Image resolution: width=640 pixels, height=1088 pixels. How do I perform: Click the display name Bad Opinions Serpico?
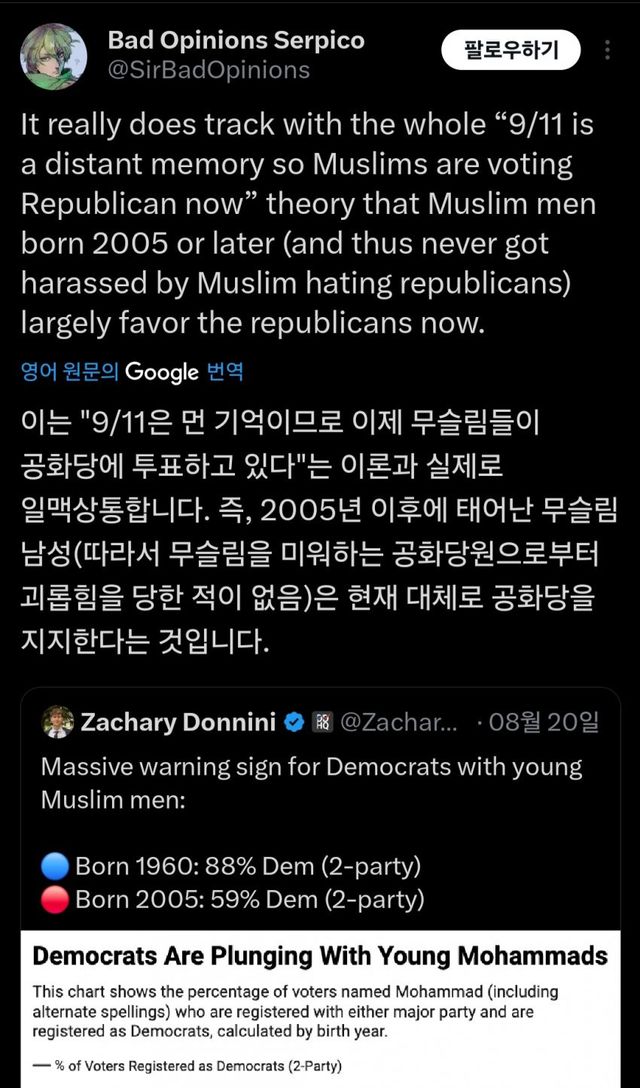pyautogui.click(x=236, y=41)
